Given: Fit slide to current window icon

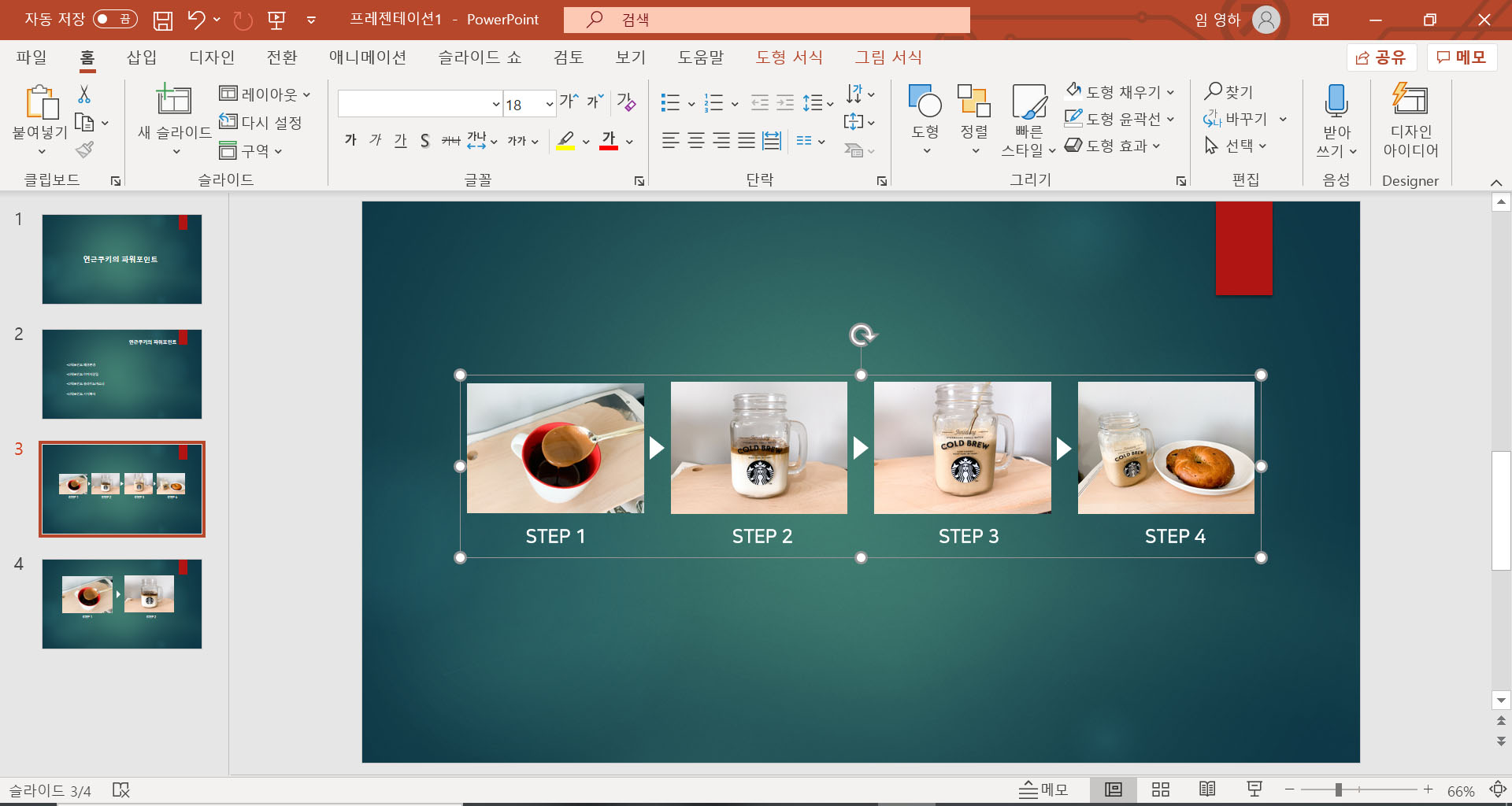Looking at the screenshot, I should coord(1498,789).
